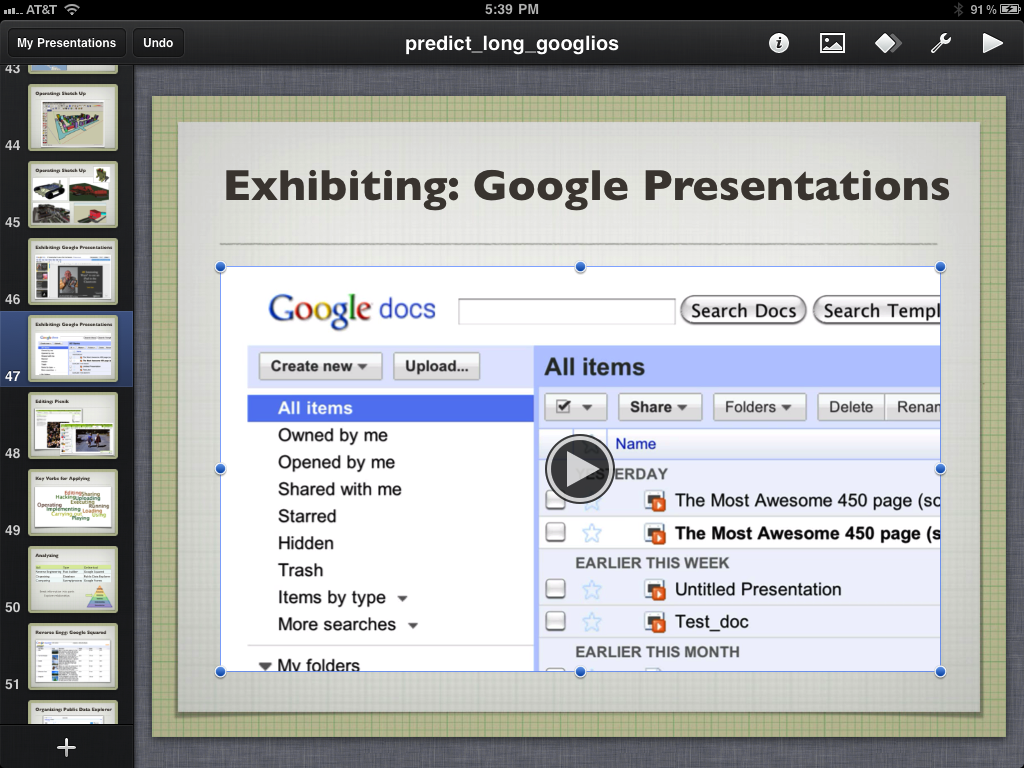The height and width of the screenshot is (768, 1024).
Task: Click the Rename button
Action: point(913,407)
